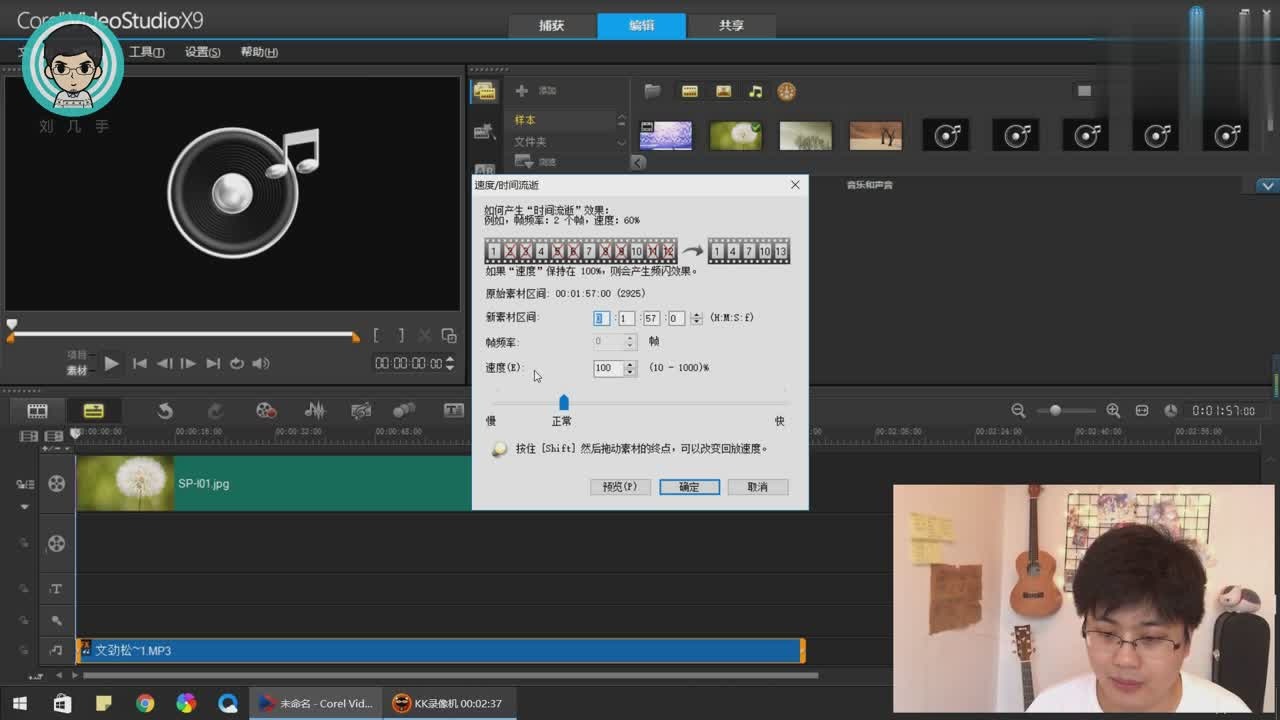Select 项目 (project) playback mode
1280x720 pixels.
[77, 354]
